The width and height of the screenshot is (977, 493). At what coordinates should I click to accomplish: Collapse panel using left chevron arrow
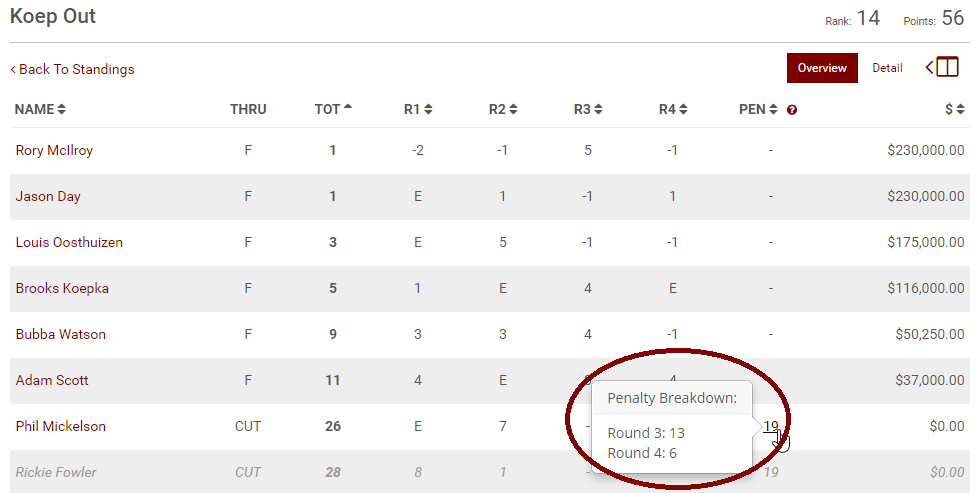point(929,67)
